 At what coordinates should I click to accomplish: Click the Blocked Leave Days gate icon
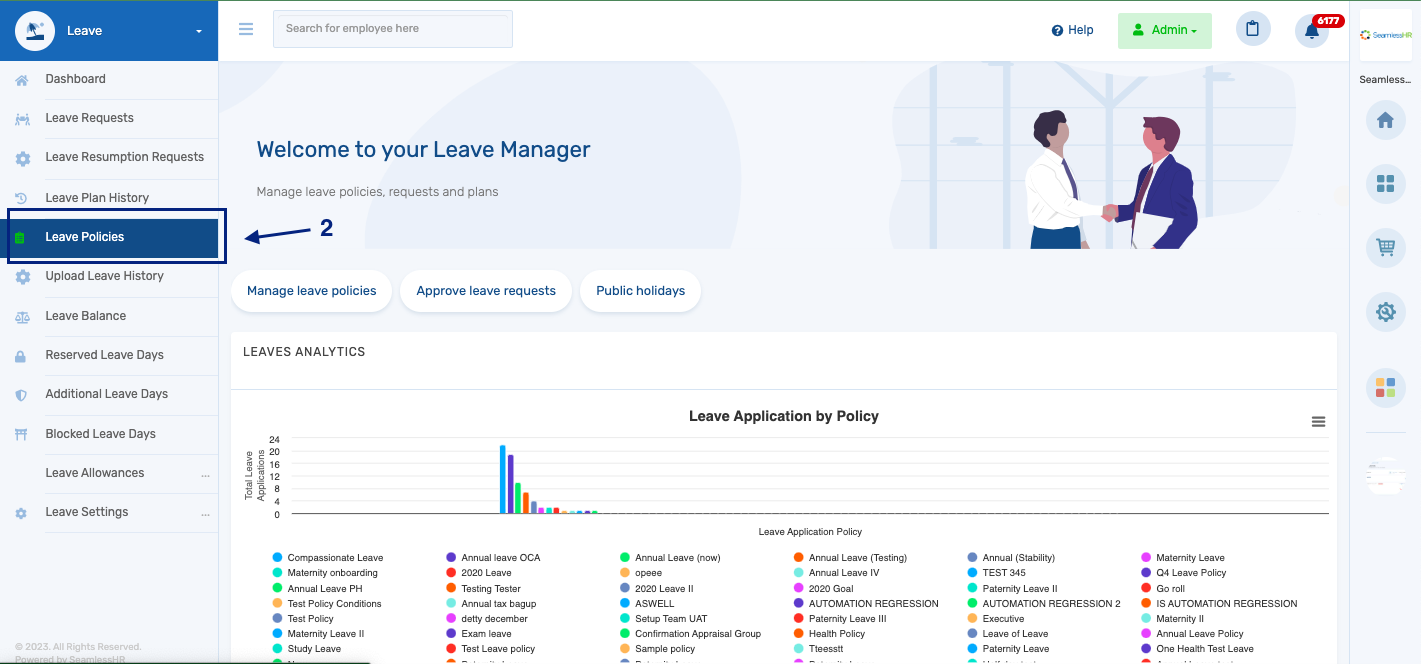(x=21, y=434)
